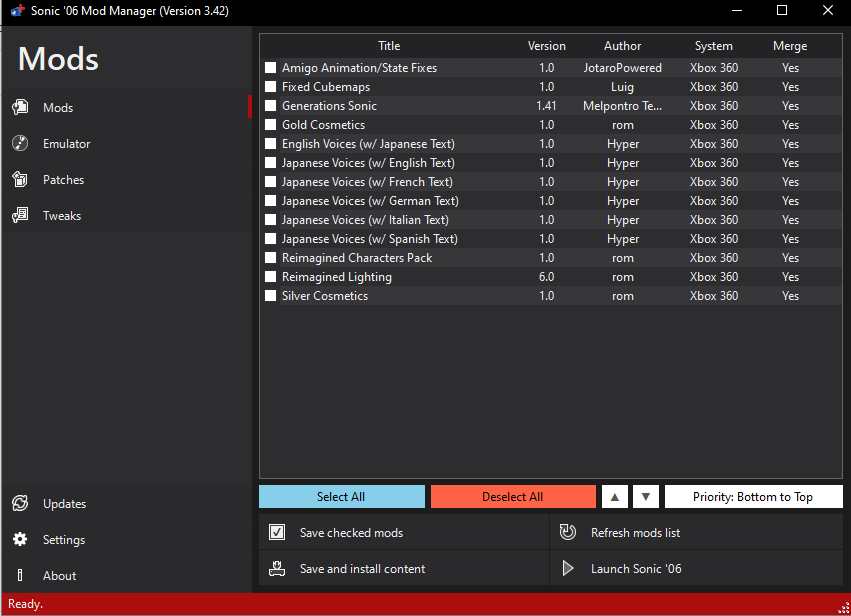Enable English Voices (w/ Japanese Text) checkbox
Screen dimensions: 851x616
pos(270,144)
